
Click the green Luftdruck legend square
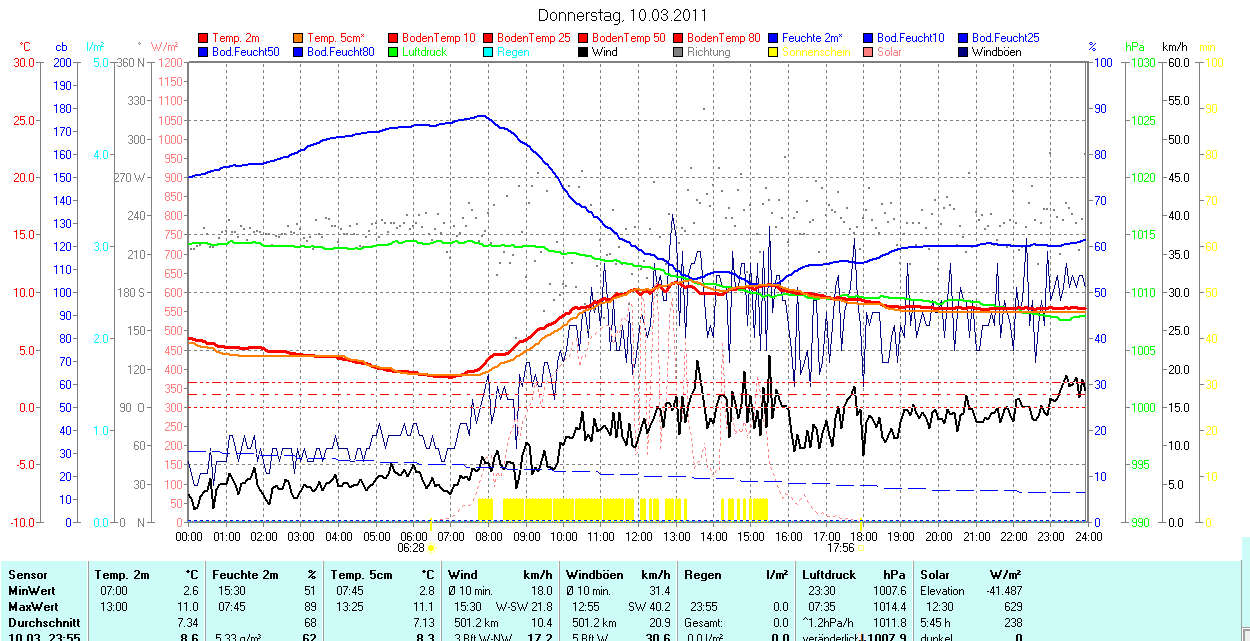(394, 51)
